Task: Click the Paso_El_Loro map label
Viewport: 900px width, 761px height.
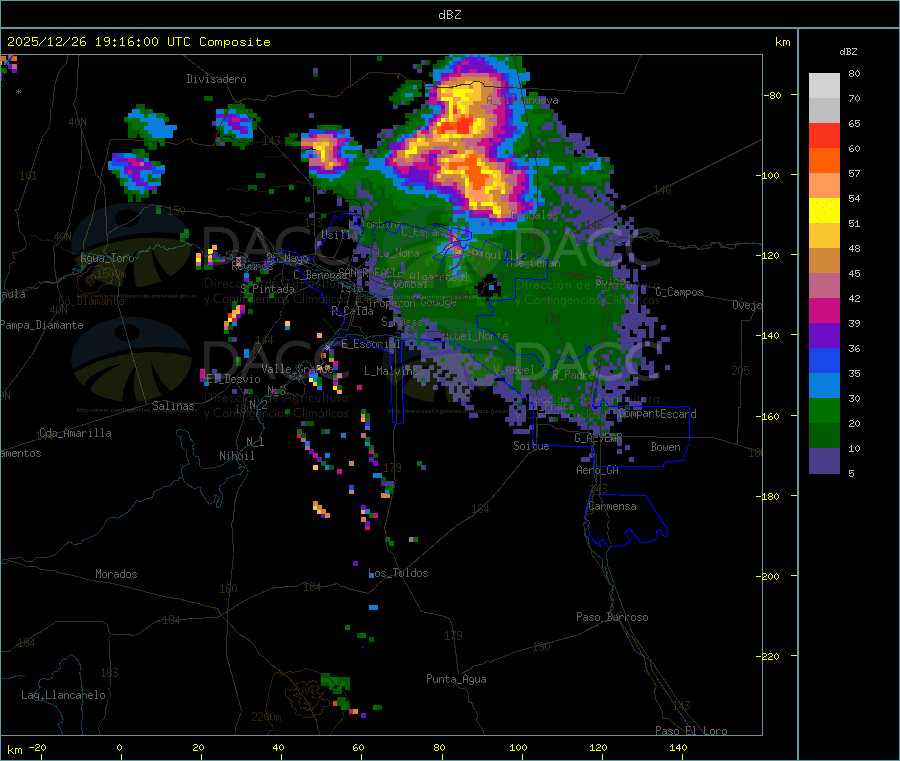Action: pos(691,731)
